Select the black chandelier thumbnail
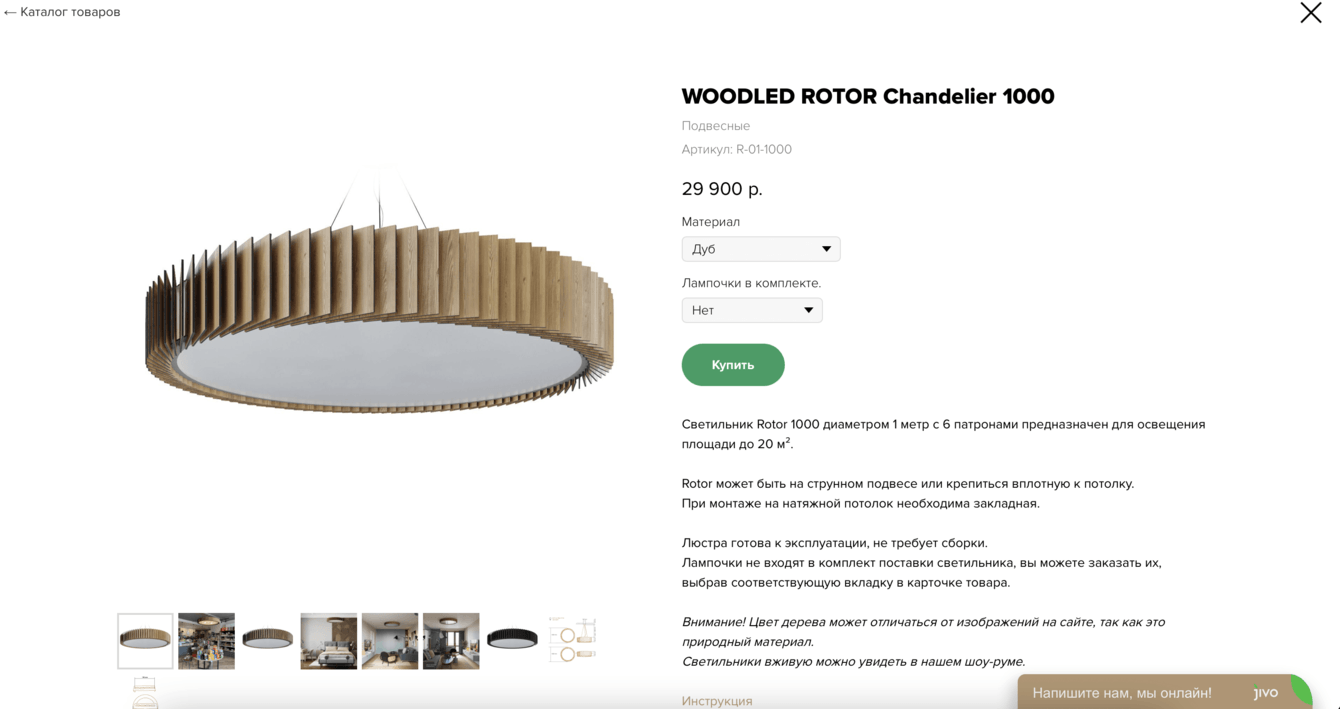 tap(512, 641)
